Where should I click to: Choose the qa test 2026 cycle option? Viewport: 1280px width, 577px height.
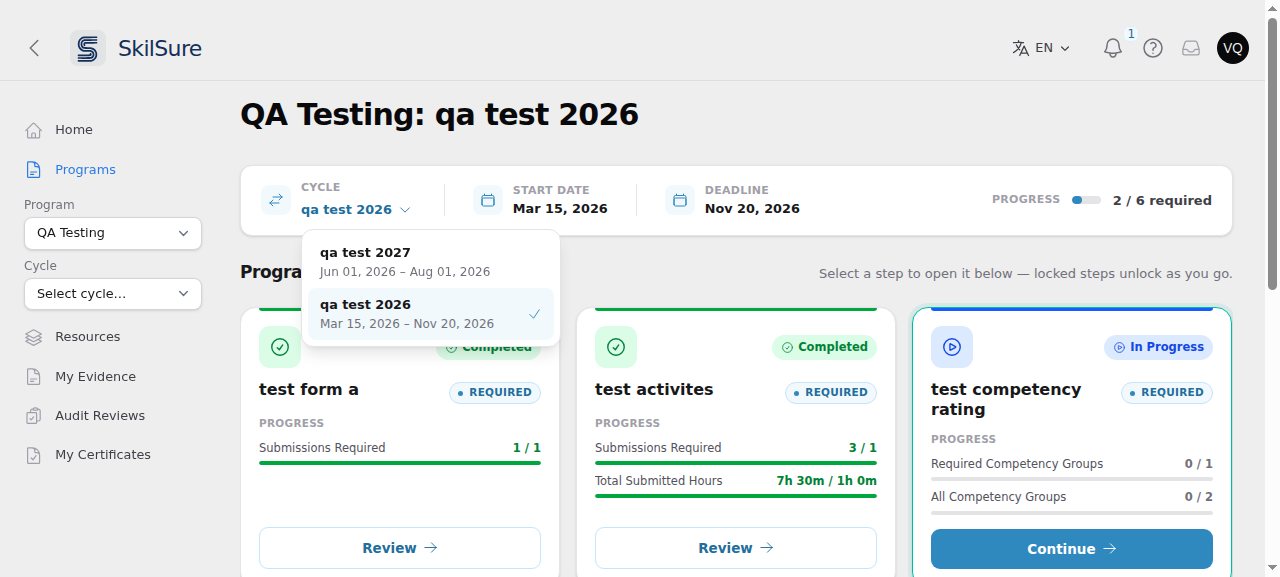click(x=431, y=314)
